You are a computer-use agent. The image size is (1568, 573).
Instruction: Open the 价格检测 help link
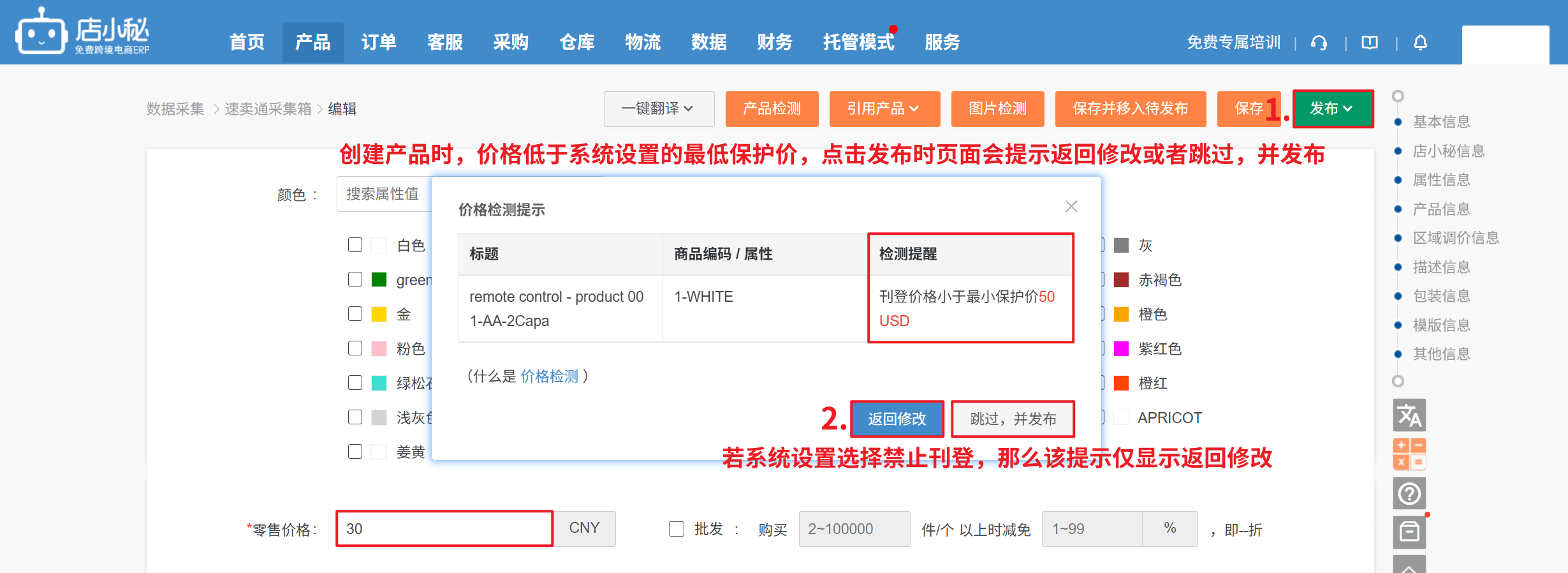(550, 376)
